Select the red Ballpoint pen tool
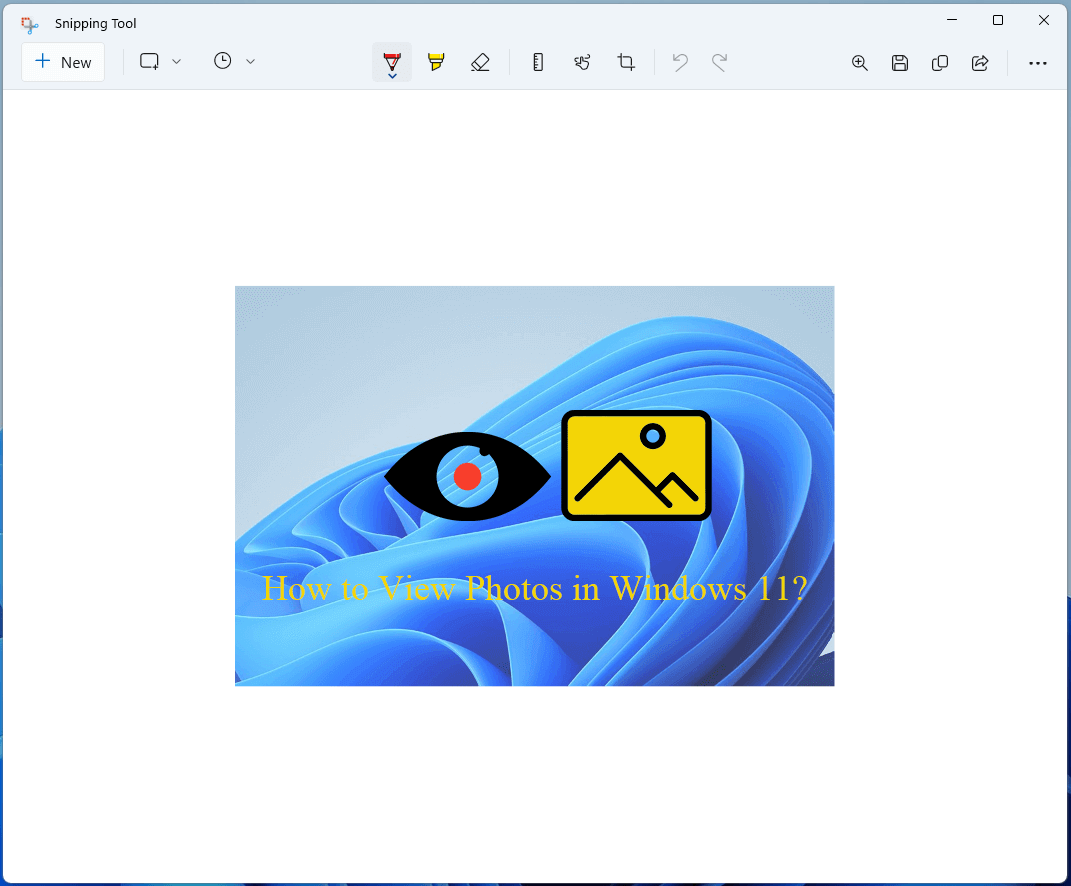Image resolution: width=1071 pixels, height=886 pixels. coord(392,62)
